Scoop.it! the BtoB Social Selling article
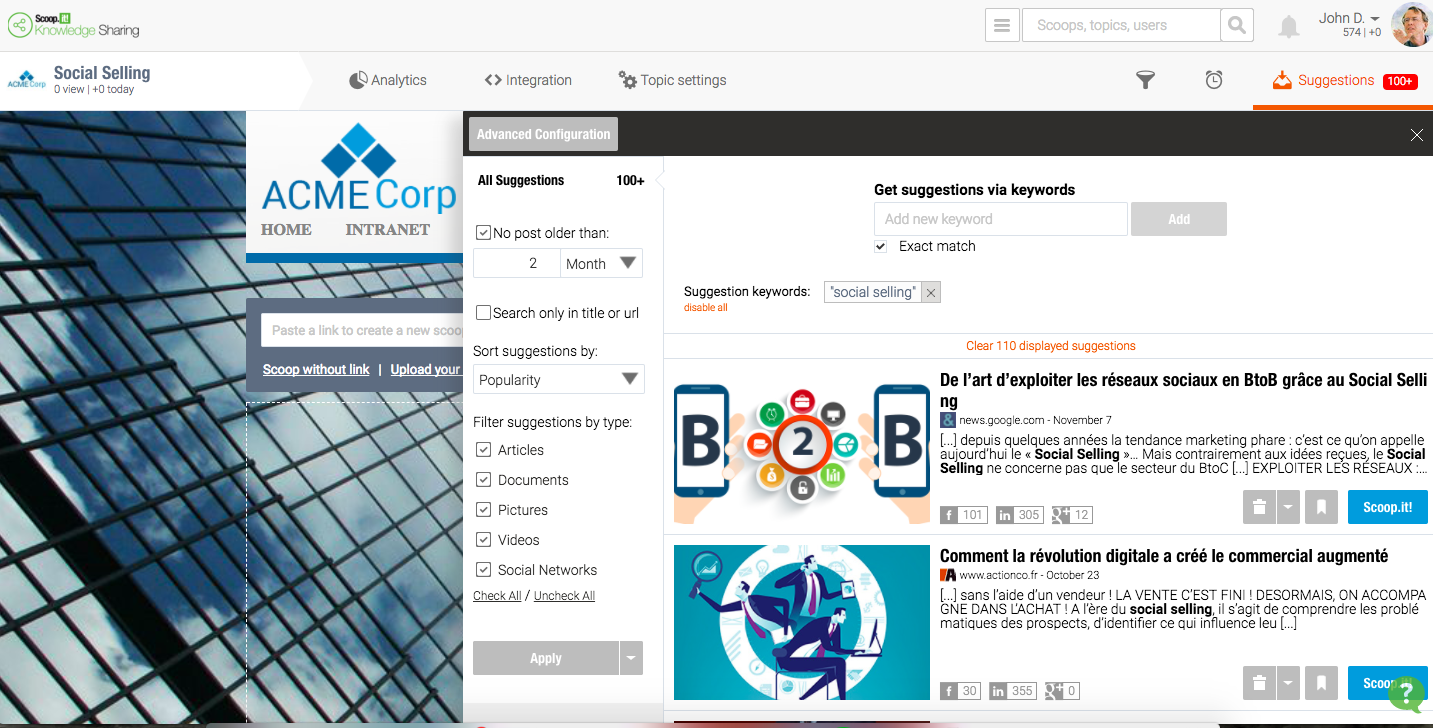Image resolution: width=1433 pixels, height=728 pixels. coord(1388,507)
